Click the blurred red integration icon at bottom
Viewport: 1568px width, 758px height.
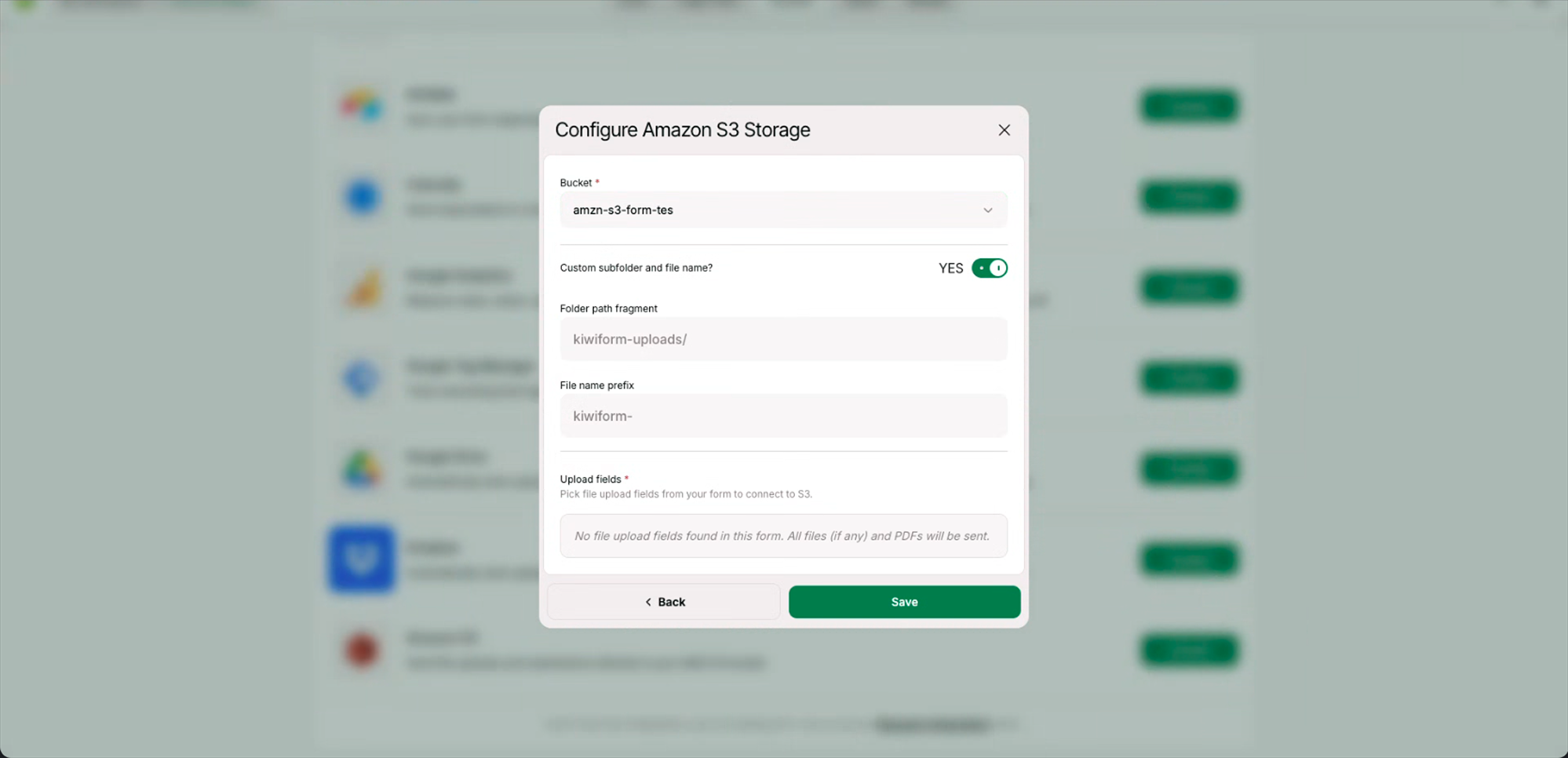tap(361, 650)
